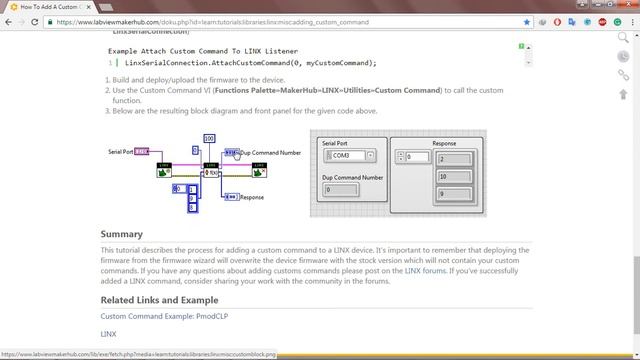Click the page vertical scrollbar thumb
The width and height of the screenshot is (640, 360).
point(636,295)
